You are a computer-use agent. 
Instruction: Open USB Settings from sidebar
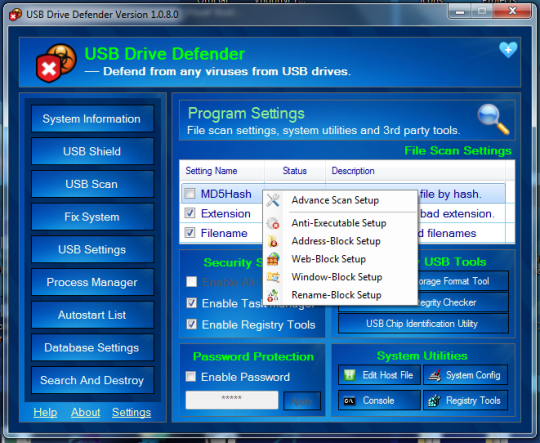point(92,249)
